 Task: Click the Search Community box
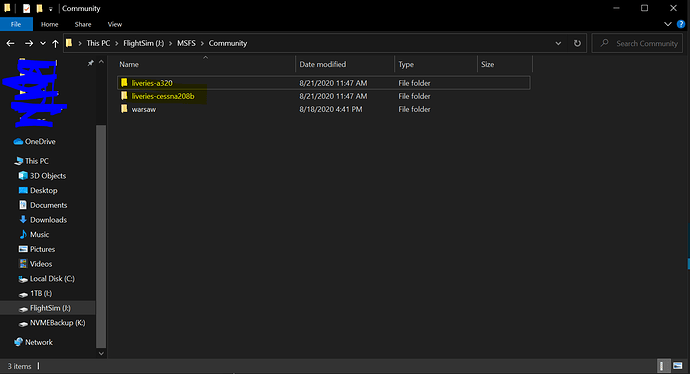click(637, 43)
